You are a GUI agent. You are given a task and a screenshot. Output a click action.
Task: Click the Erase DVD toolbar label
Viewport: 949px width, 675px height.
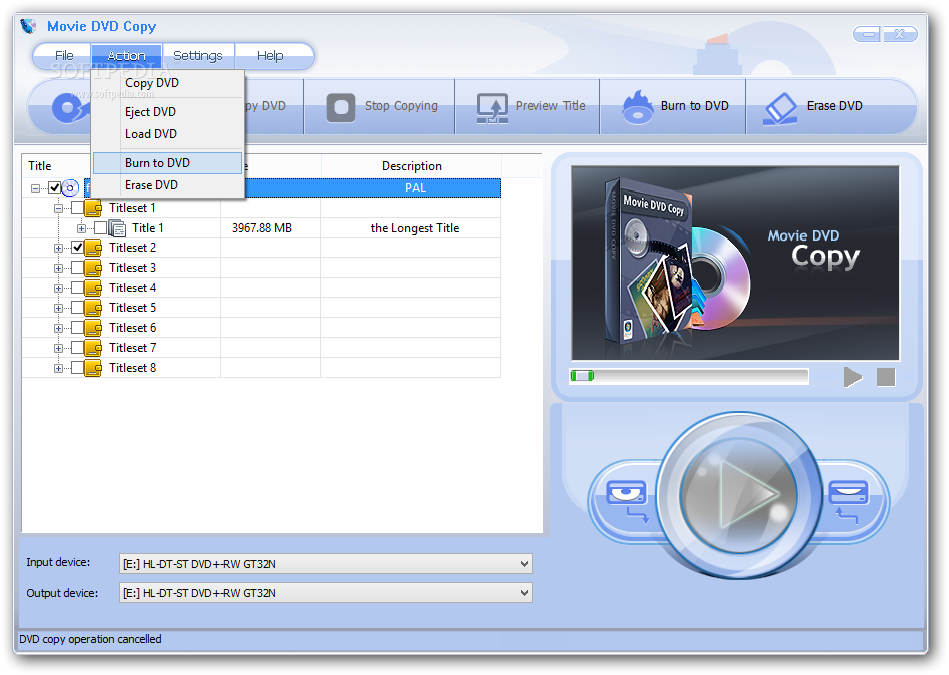pos(835,106)
